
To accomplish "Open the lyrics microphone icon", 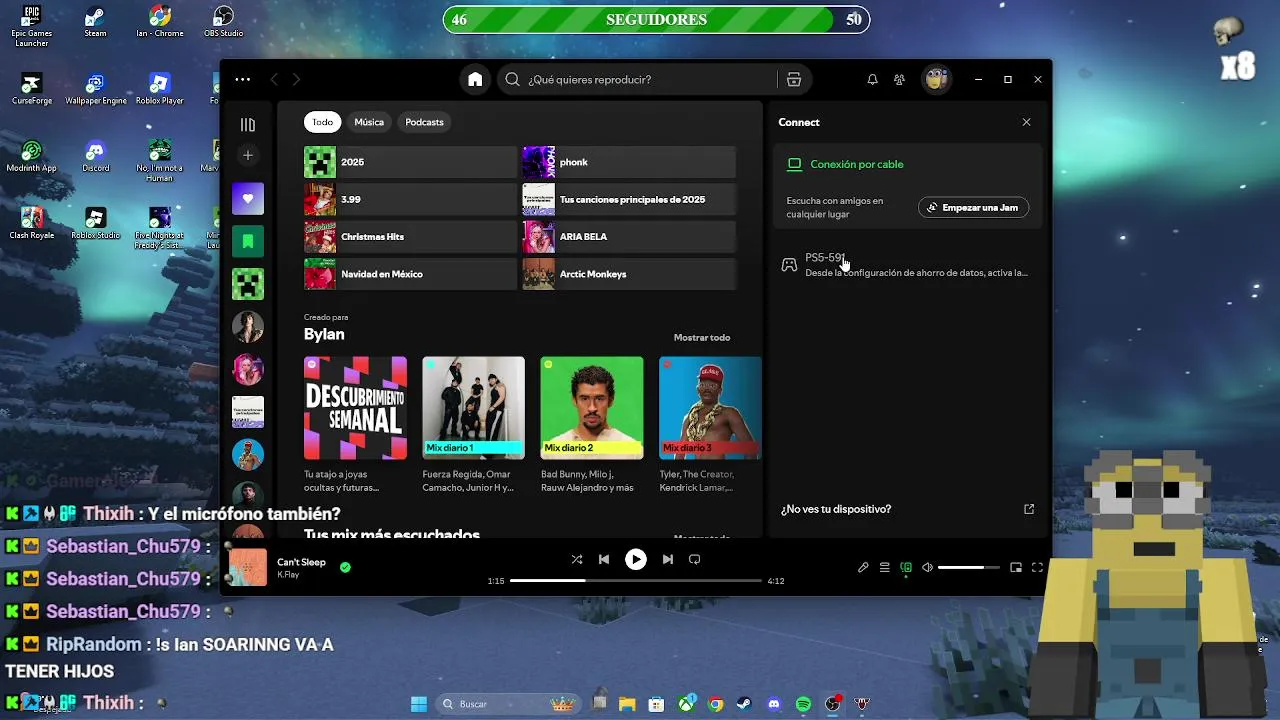I will pos(863,567).
